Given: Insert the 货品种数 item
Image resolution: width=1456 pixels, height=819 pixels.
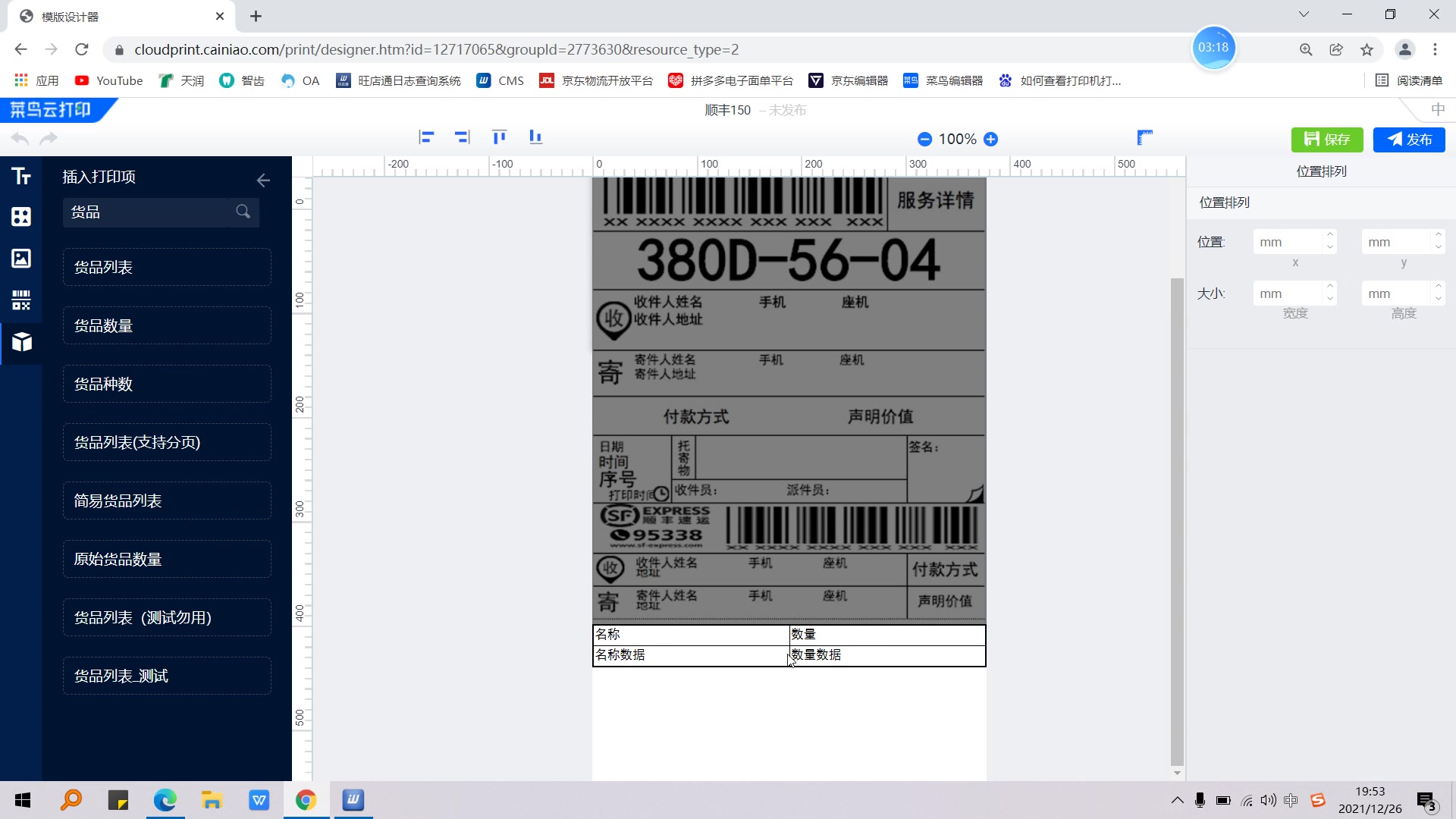Looking at the screenshot, I should 167,384.
